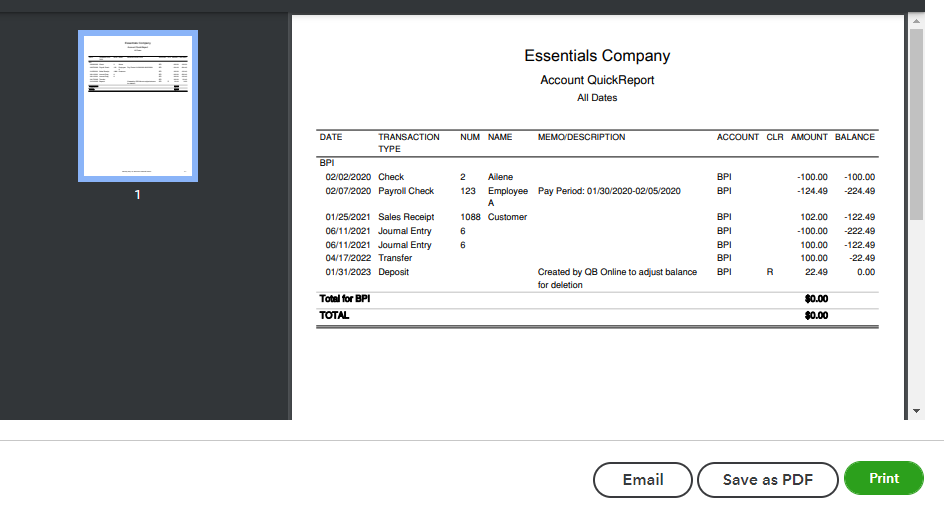Image resolution: width=945 pixels, height=509 pixels.
Task: Click the MEMO/DESCRIPTION column header
Action: pos(582,137)
